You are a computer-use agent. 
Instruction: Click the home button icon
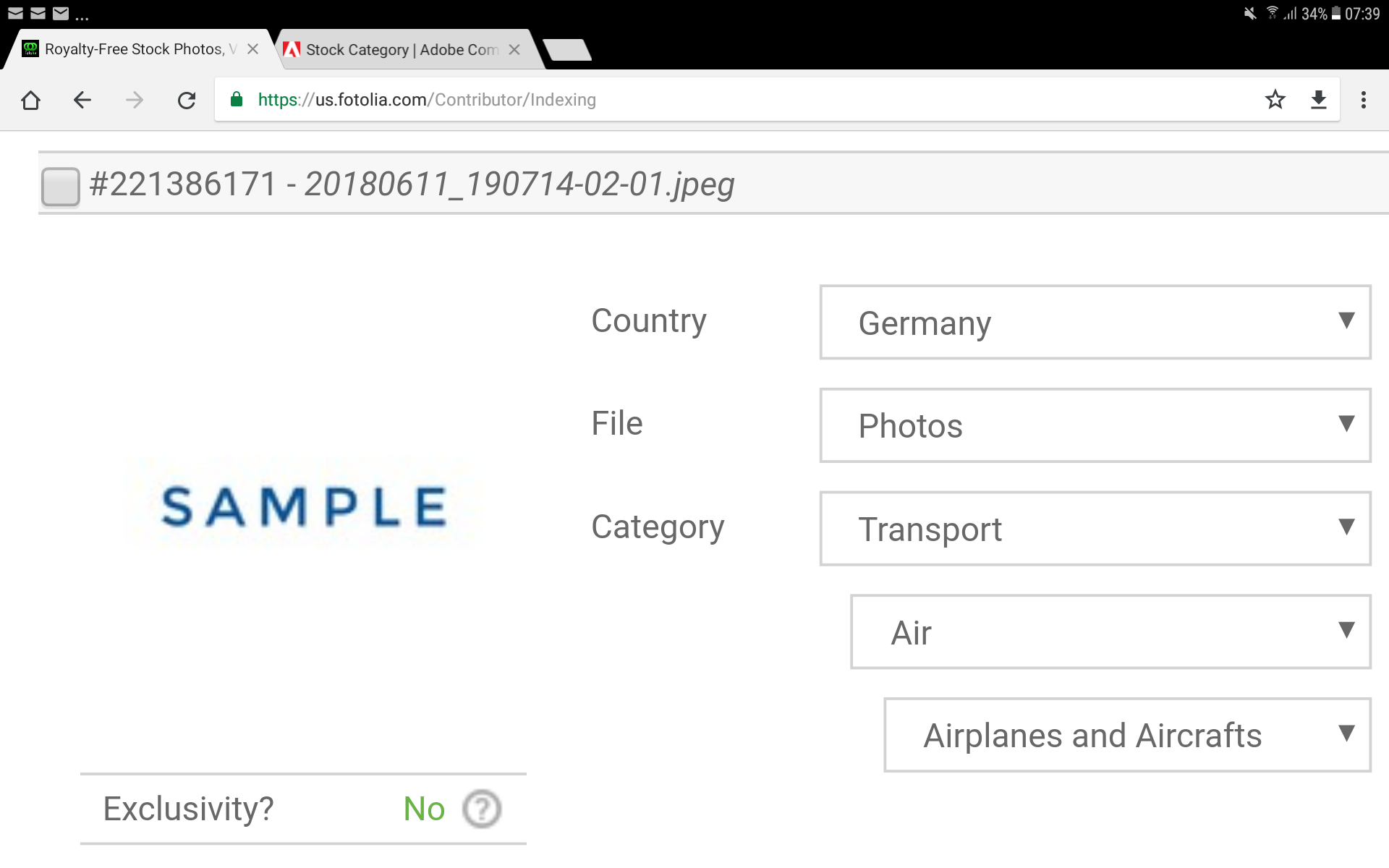click(29, 100)
